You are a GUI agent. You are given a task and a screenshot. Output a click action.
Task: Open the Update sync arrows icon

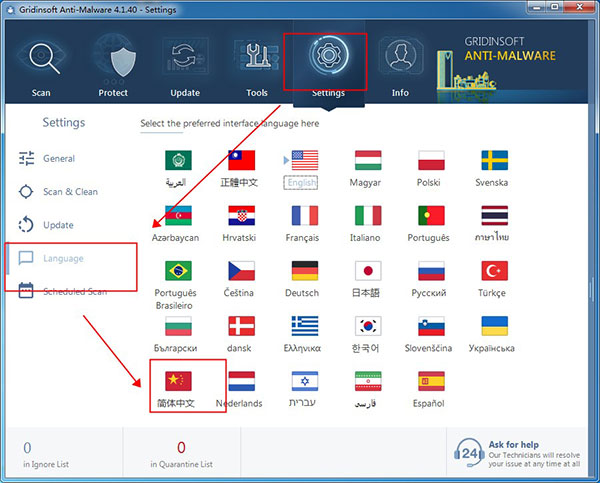(185, 55)
